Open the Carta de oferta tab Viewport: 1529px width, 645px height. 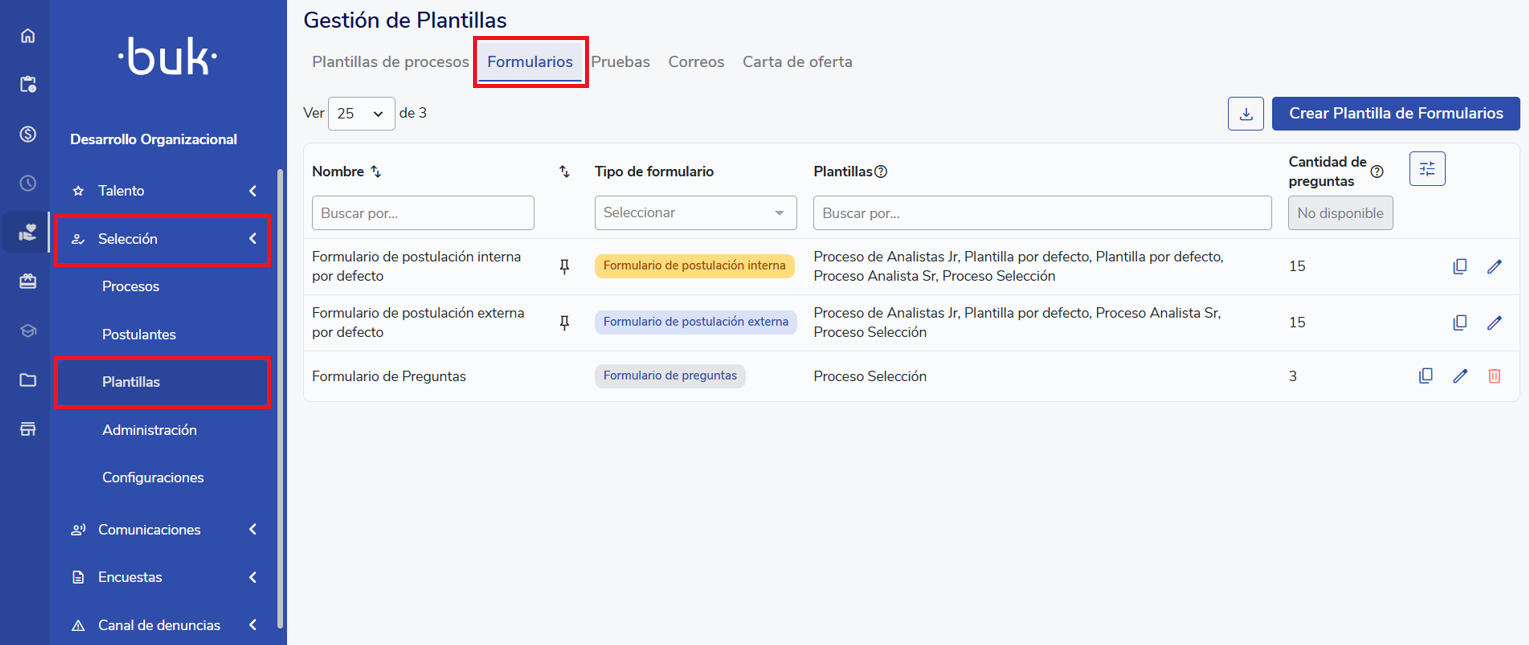coord(797,62)
